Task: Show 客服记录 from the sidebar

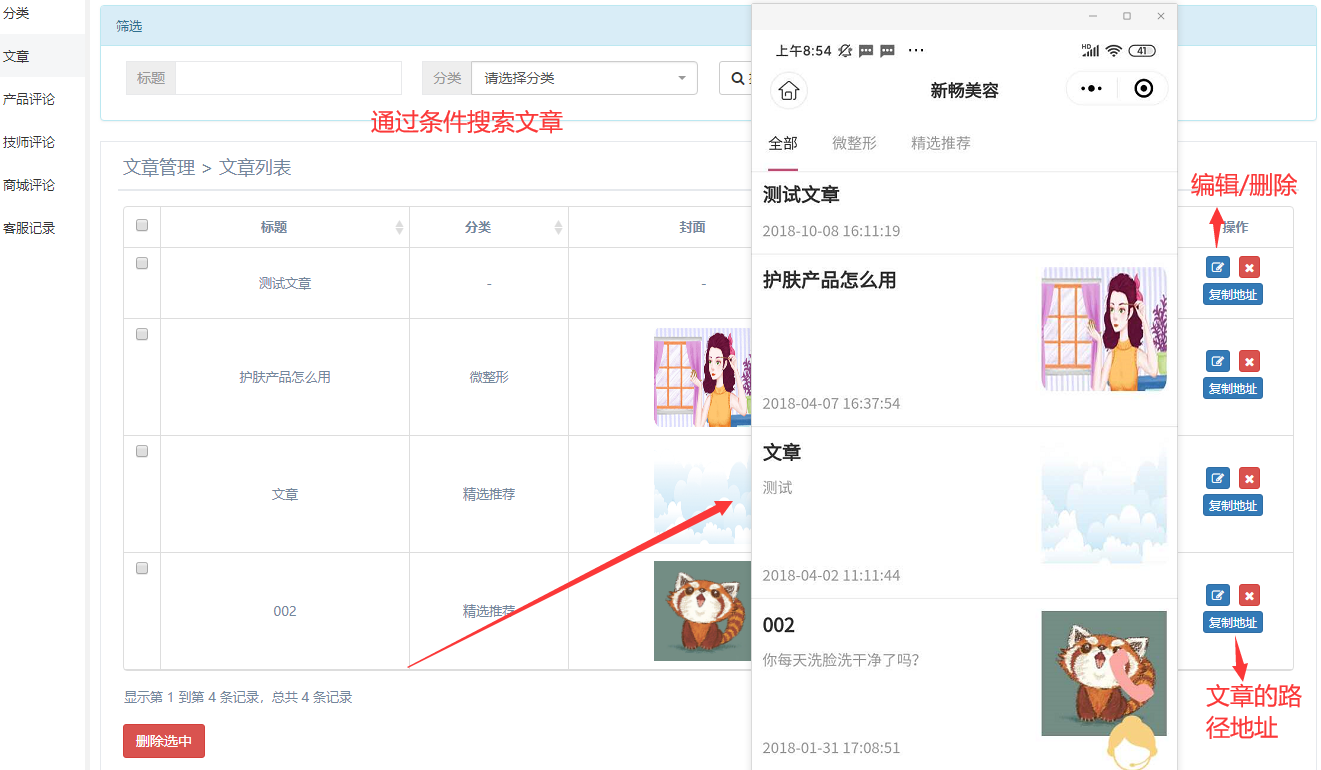Action: point(29,228)
